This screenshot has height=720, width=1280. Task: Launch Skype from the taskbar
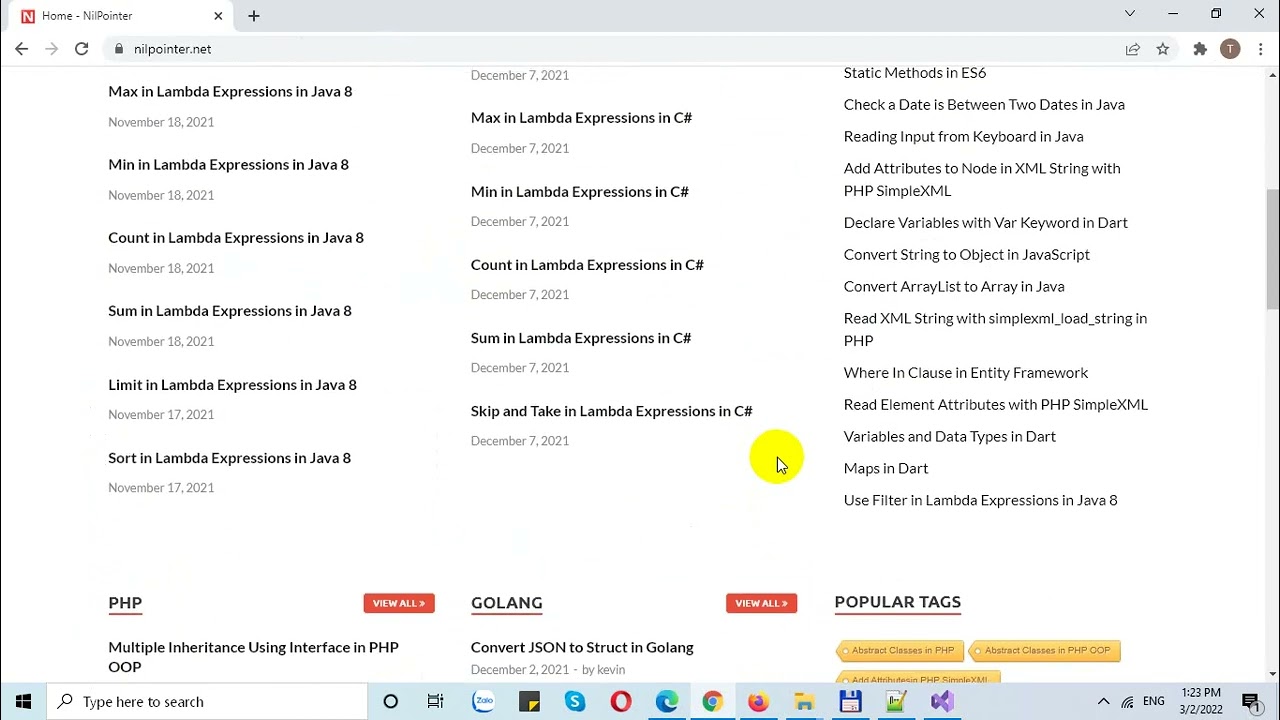point(575,701)
